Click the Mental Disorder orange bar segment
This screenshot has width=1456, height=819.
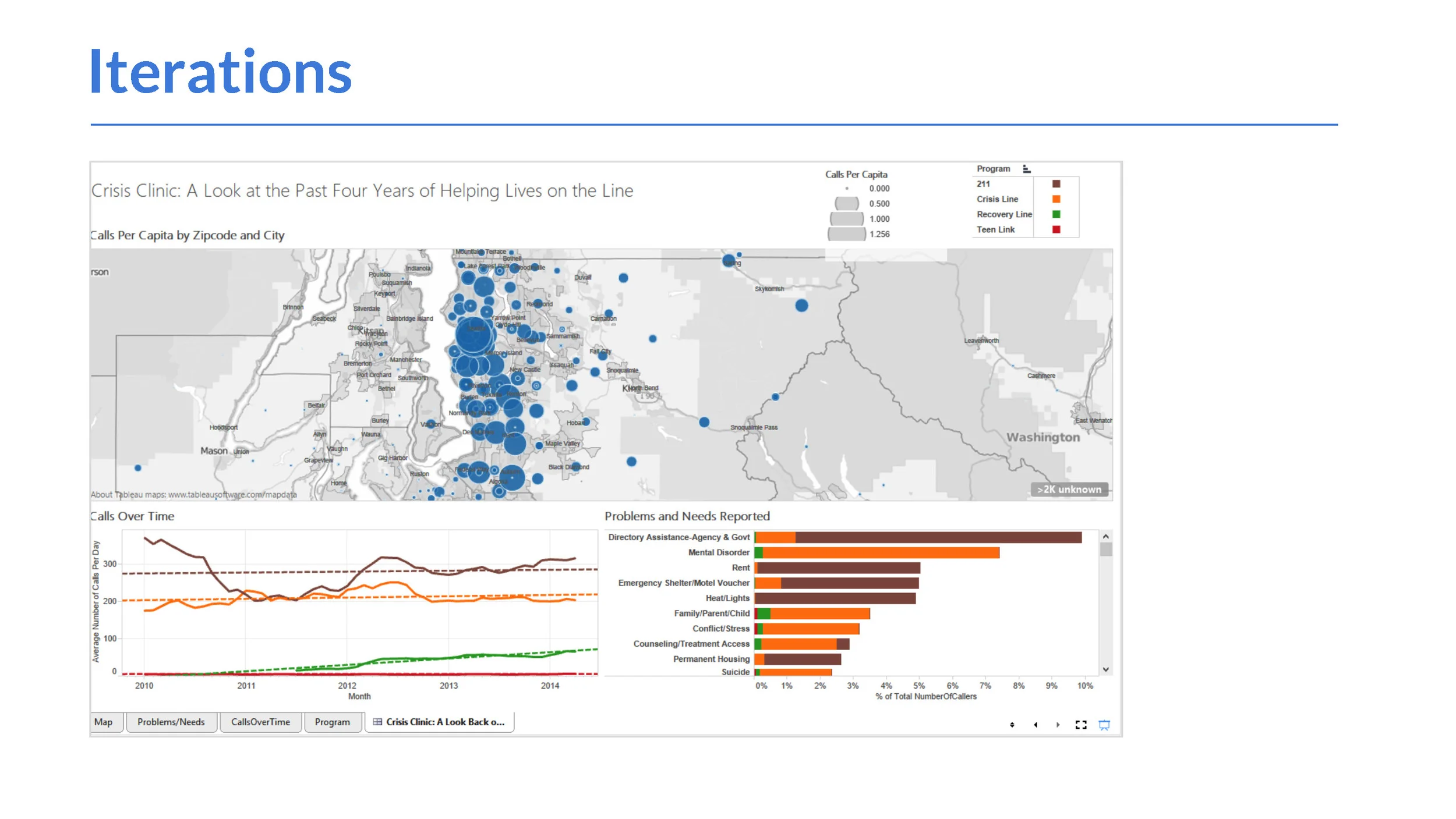click(879, 552)
